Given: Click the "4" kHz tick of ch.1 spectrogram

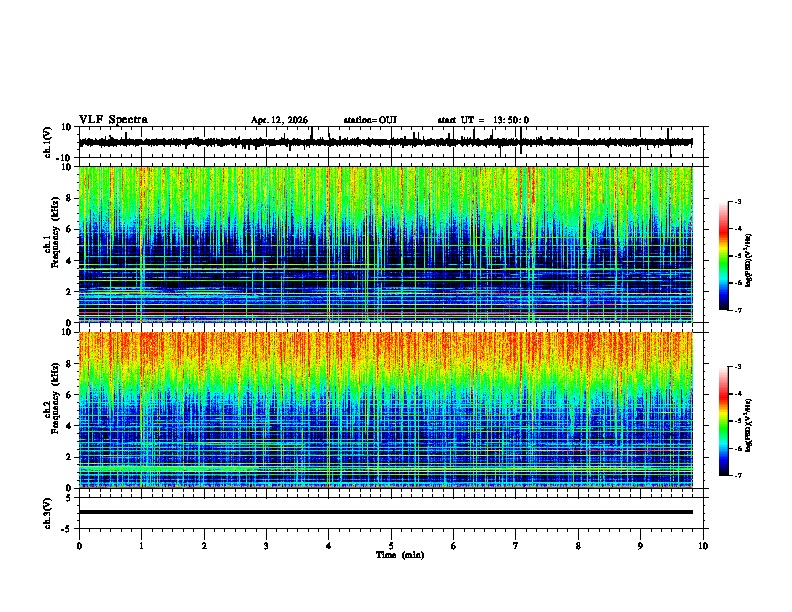Looking at the screenshot, I should pyautogui.click(x=70, y=261).
